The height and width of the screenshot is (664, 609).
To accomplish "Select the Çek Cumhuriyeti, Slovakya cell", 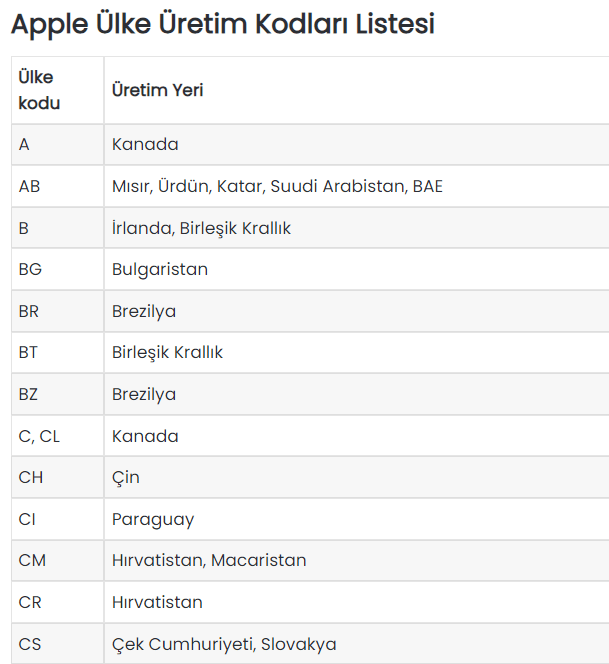I will [x=357, y=644].
